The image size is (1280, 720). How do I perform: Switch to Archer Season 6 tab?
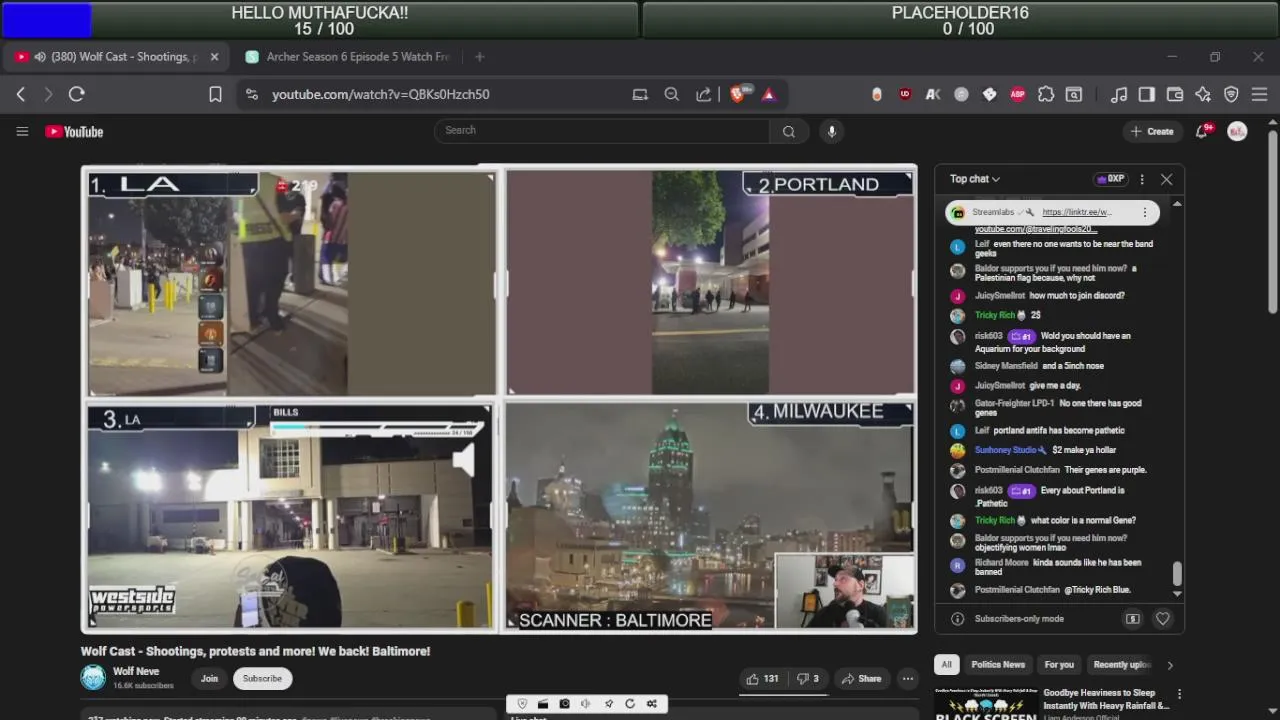point(350,57)
